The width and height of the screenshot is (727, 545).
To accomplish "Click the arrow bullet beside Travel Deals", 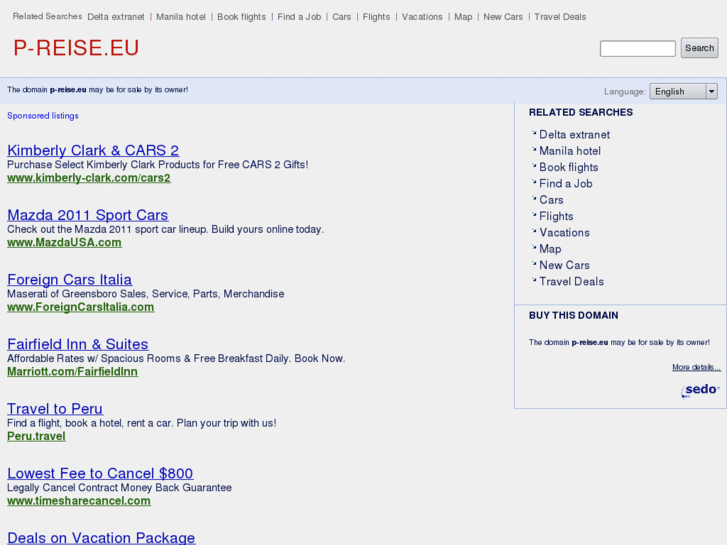I will (x=534, y=280).
